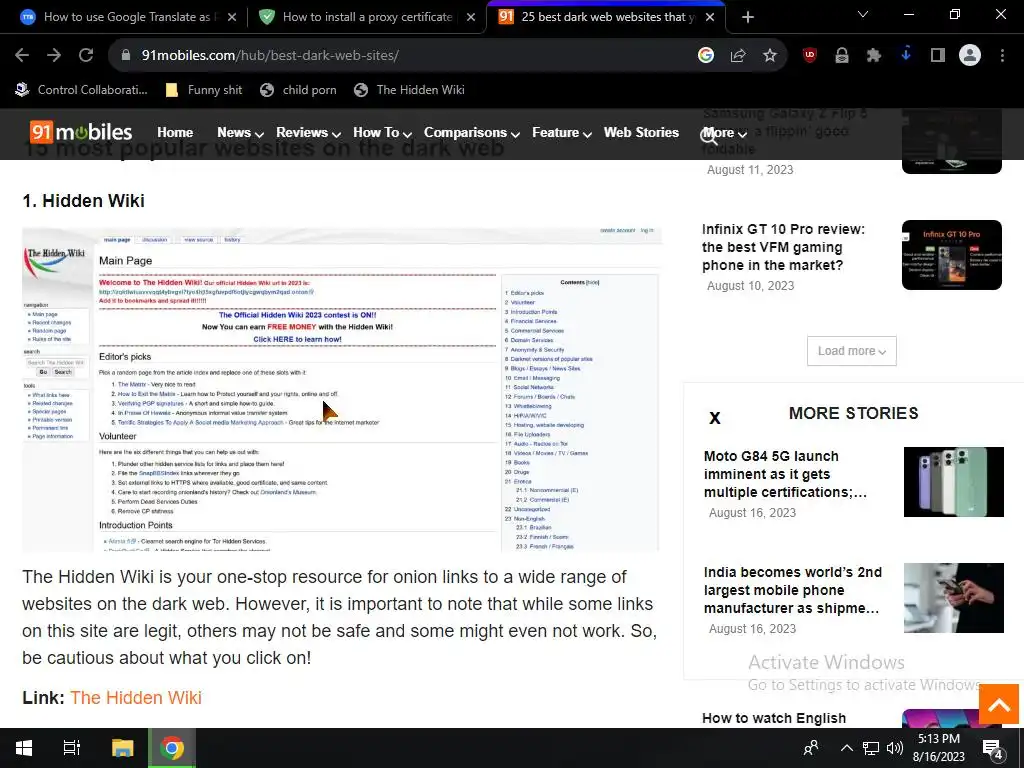
Task: Open the site search magnifier
Action: (x=708, y=136)
